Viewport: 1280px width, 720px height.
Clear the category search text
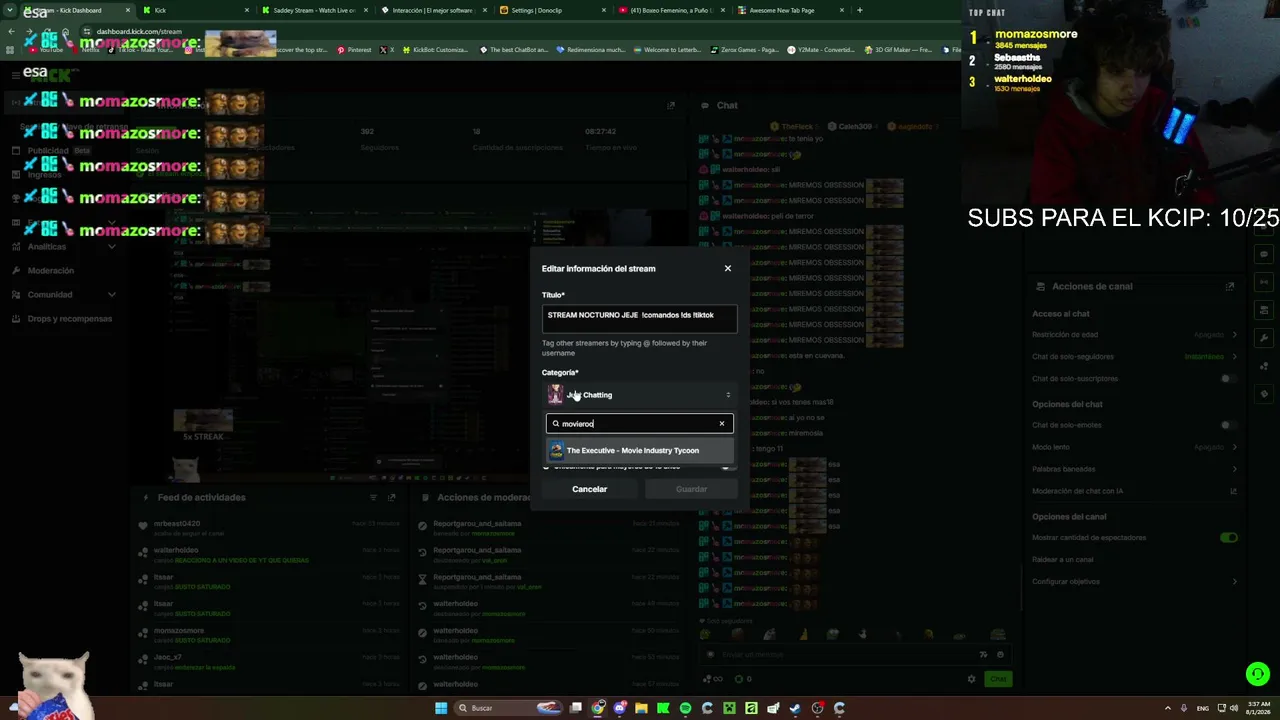point(722,424)
